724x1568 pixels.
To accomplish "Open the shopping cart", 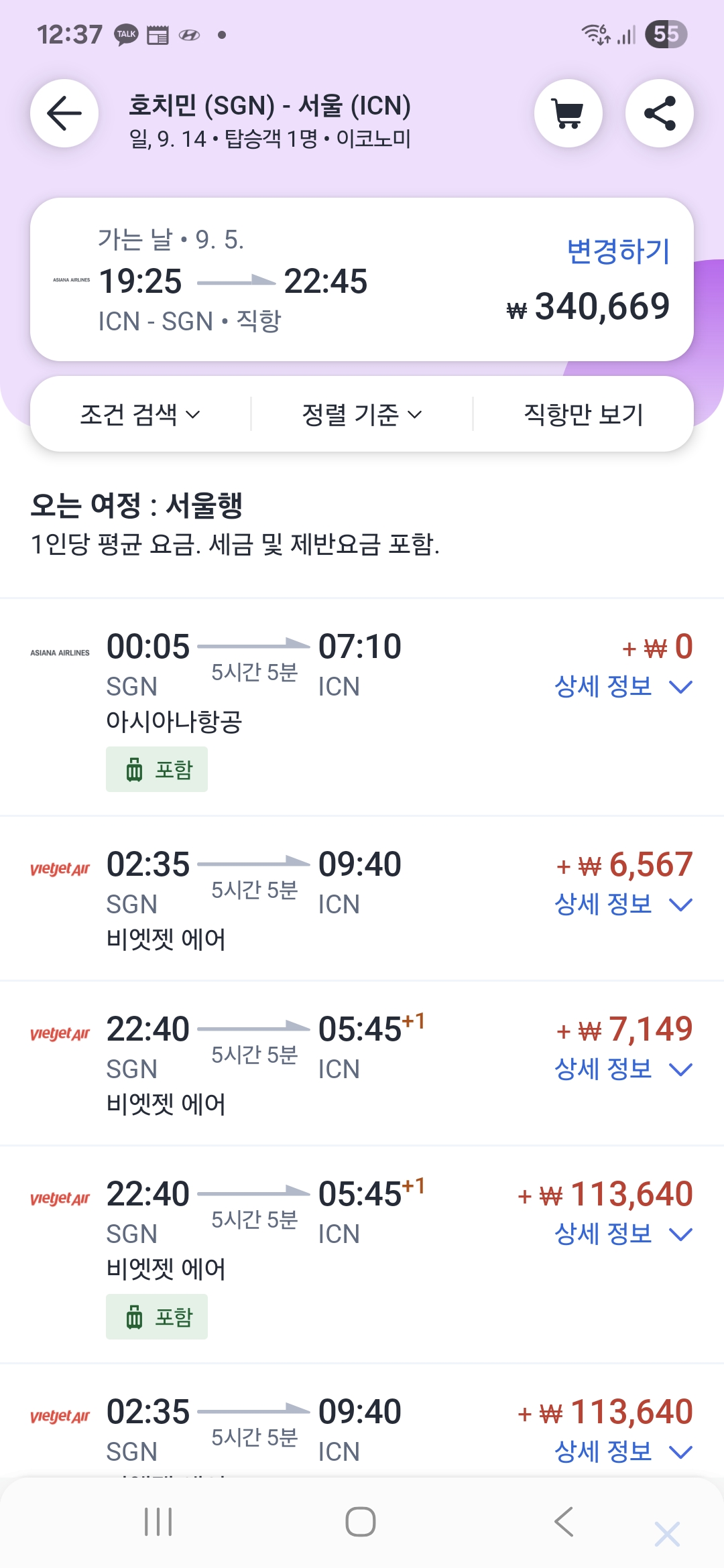I will click(x=568, y=113).
